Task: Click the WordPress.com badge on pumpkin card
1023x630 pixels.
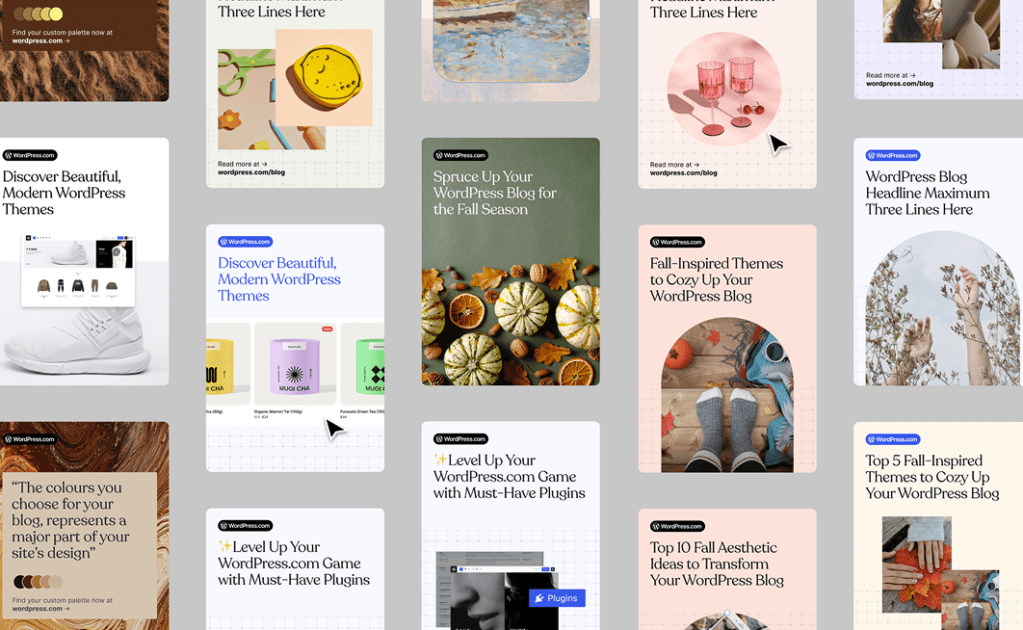Action: 461,155
